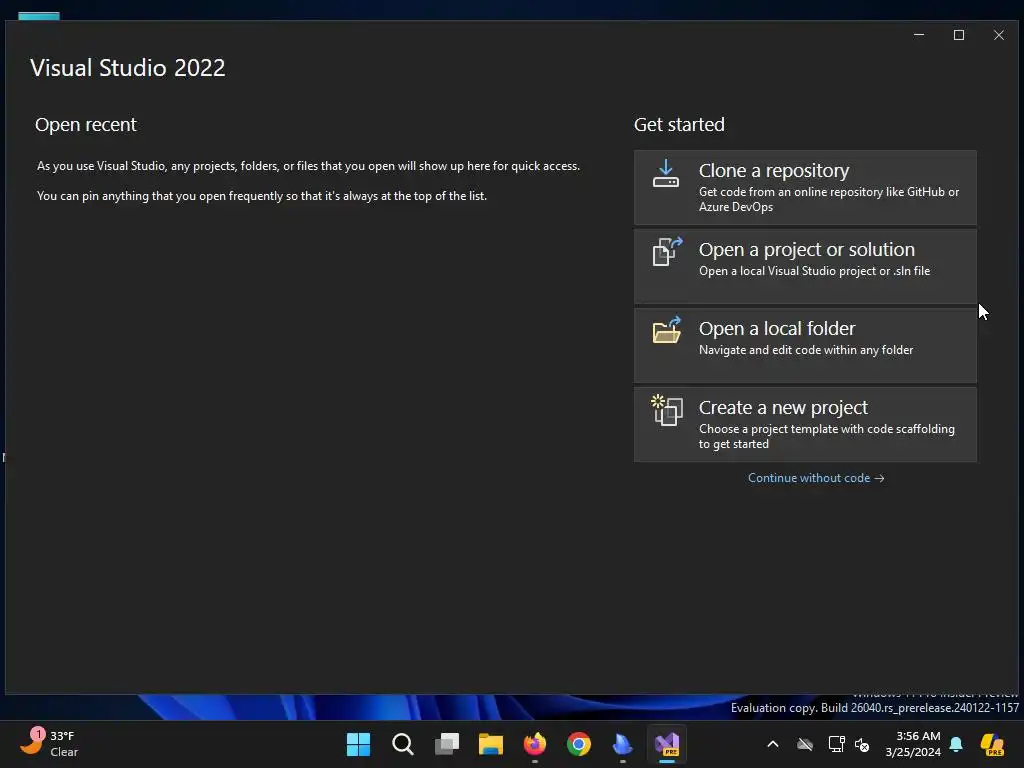The width and height of the screenshot is (1024, 768).
Task: Select the Clone a repository heading
Action: click(x=774, y=170)
